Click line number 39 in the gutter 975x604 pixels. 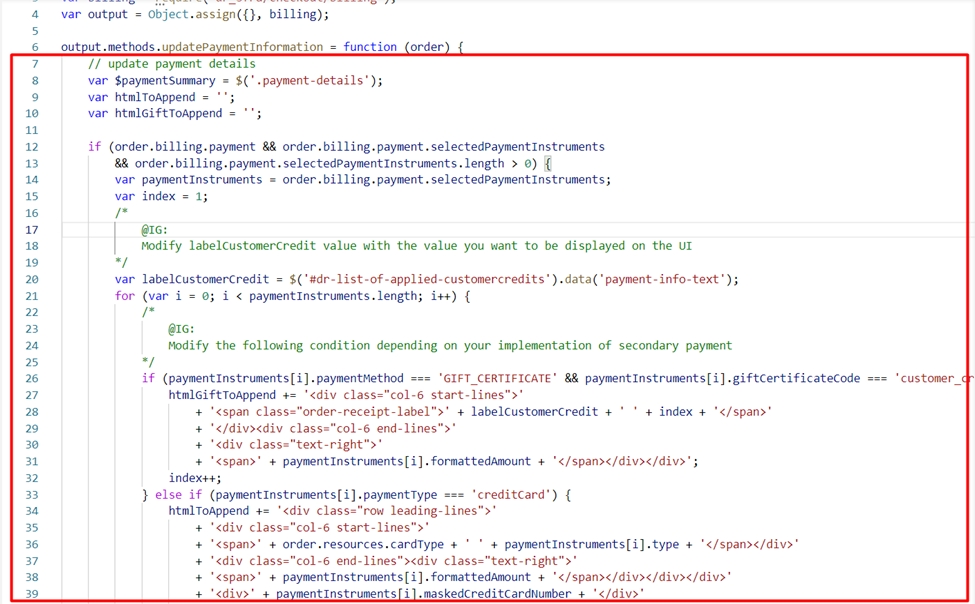tap(32, 594)
